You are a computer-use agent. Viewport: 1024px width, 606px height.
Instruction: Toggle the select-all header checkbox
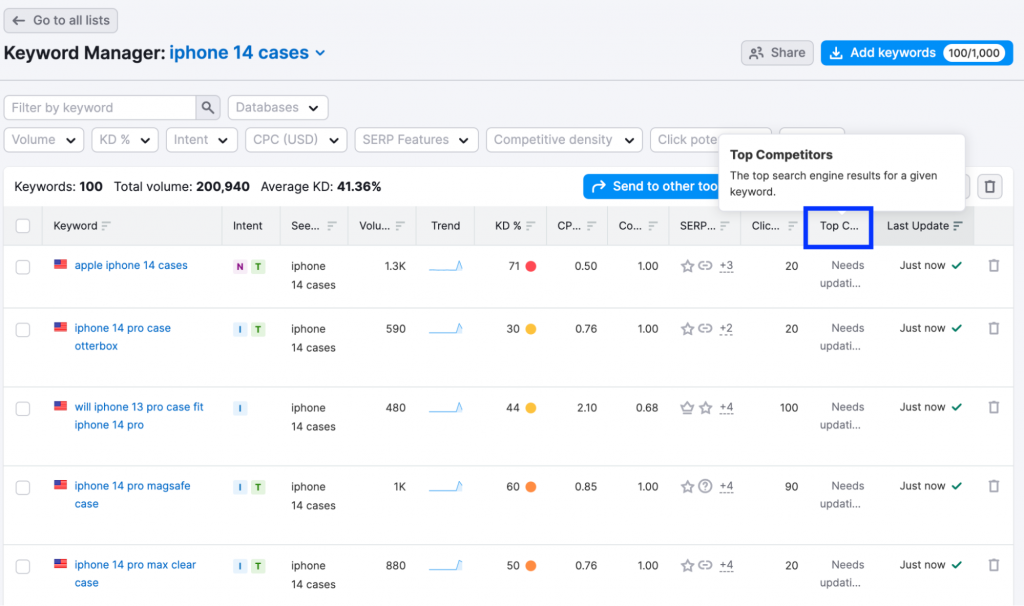tap(23, 226)
